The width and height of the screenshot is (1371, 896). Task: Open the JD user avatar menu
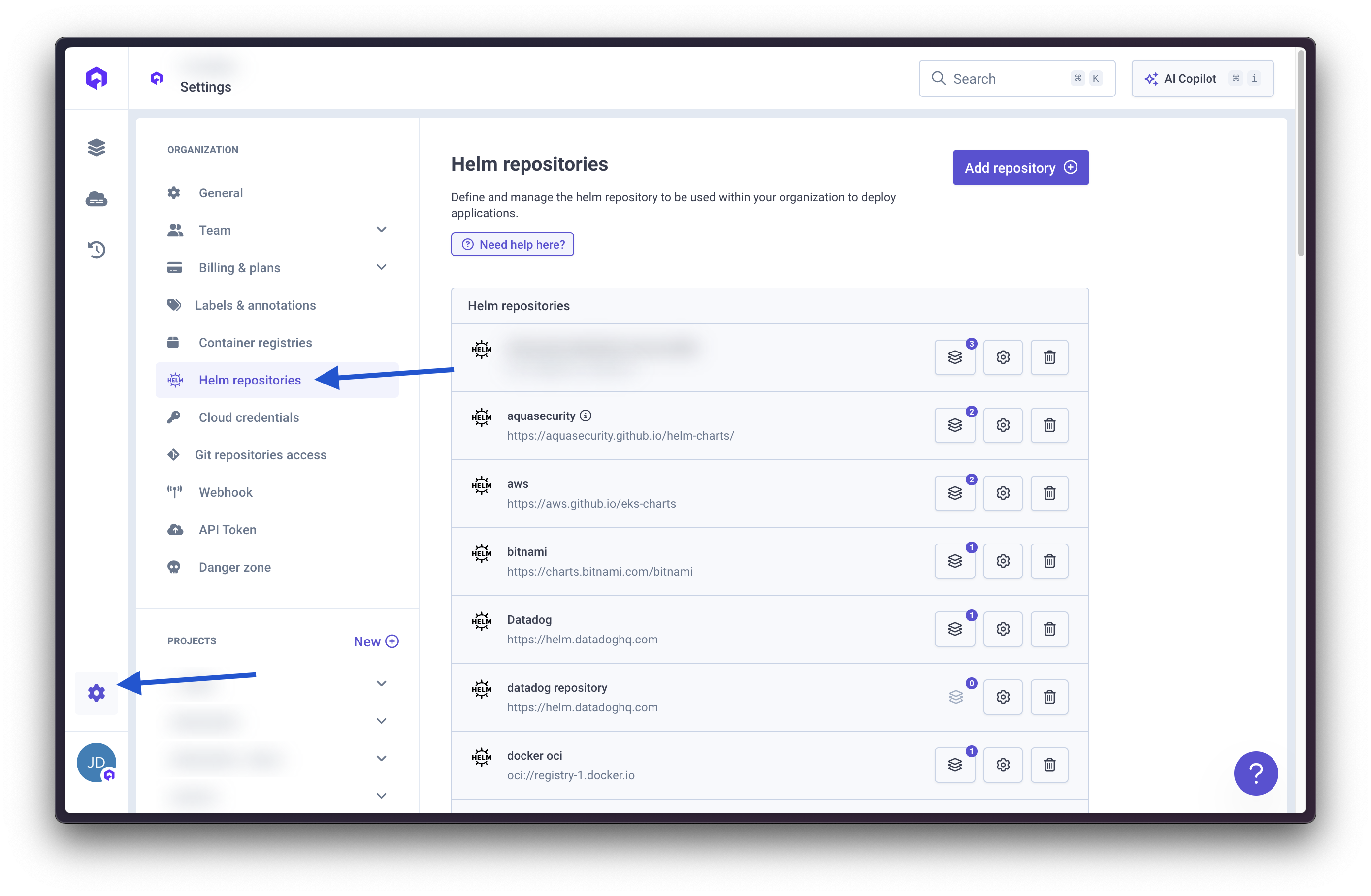(96, 763)
